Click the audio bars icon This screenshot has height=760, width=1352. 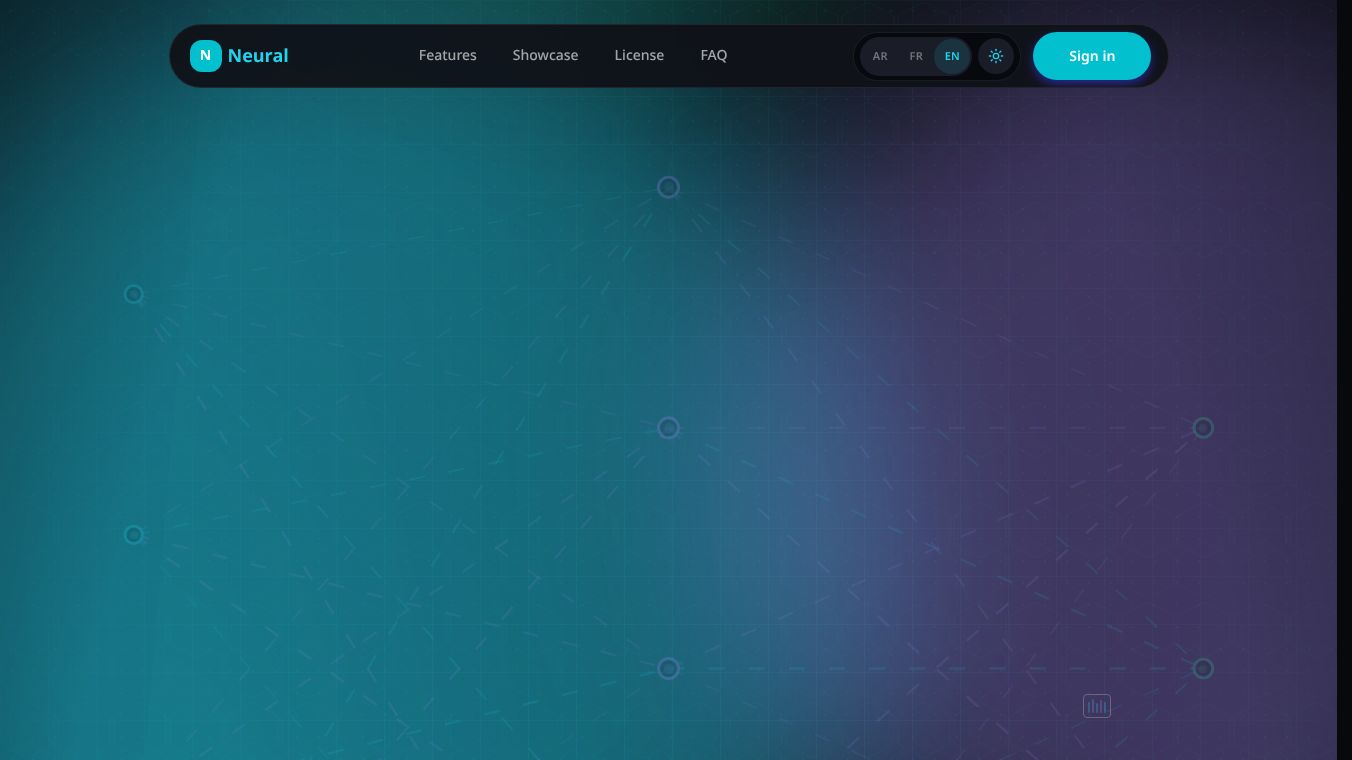[1097, 706]
